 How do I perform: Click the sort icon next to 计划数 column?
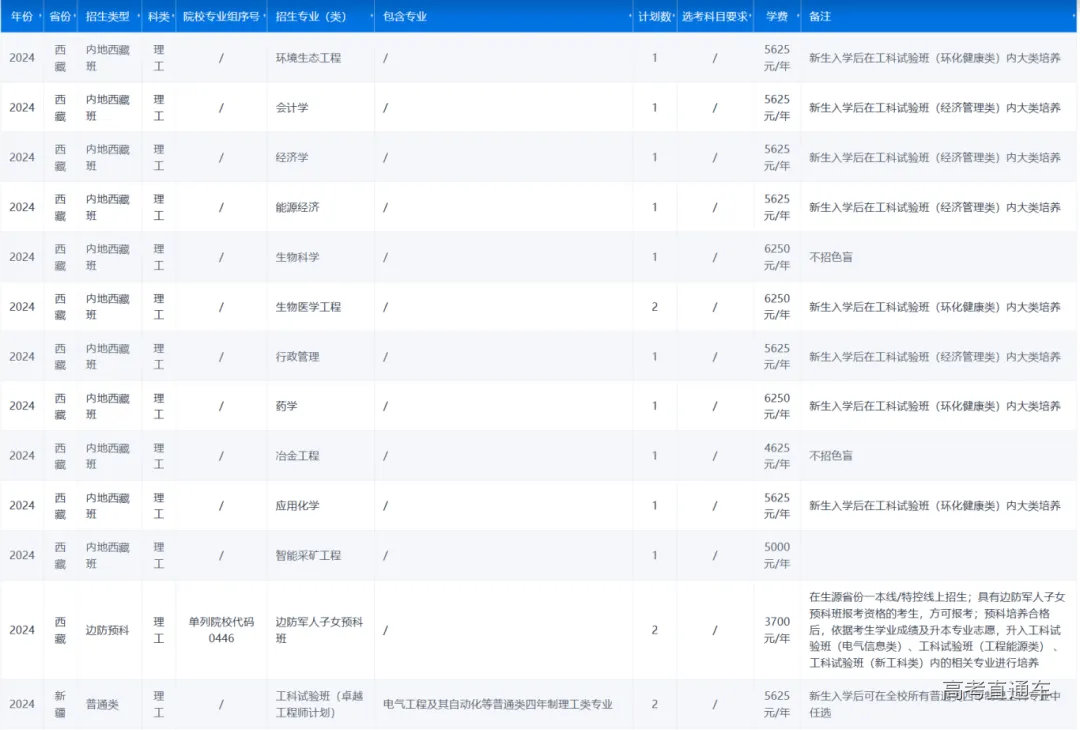click(x=675, y=17)
